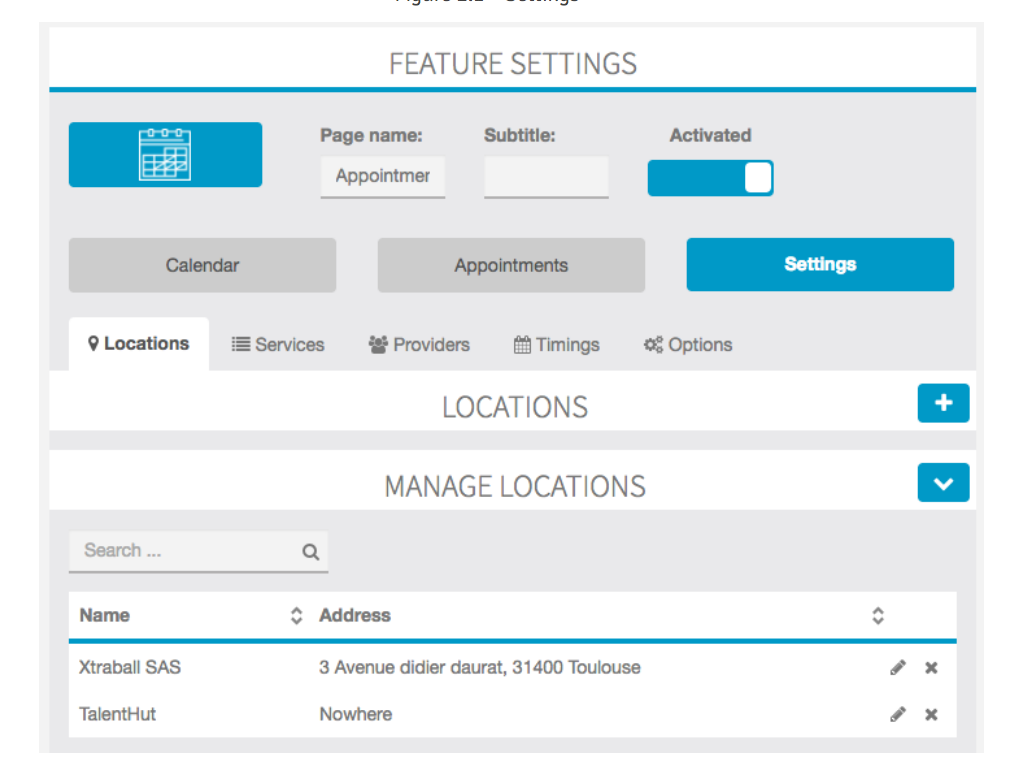Collapse the Manage Locations section
This screenshot has height=780, width=1016.
point(943,483)
